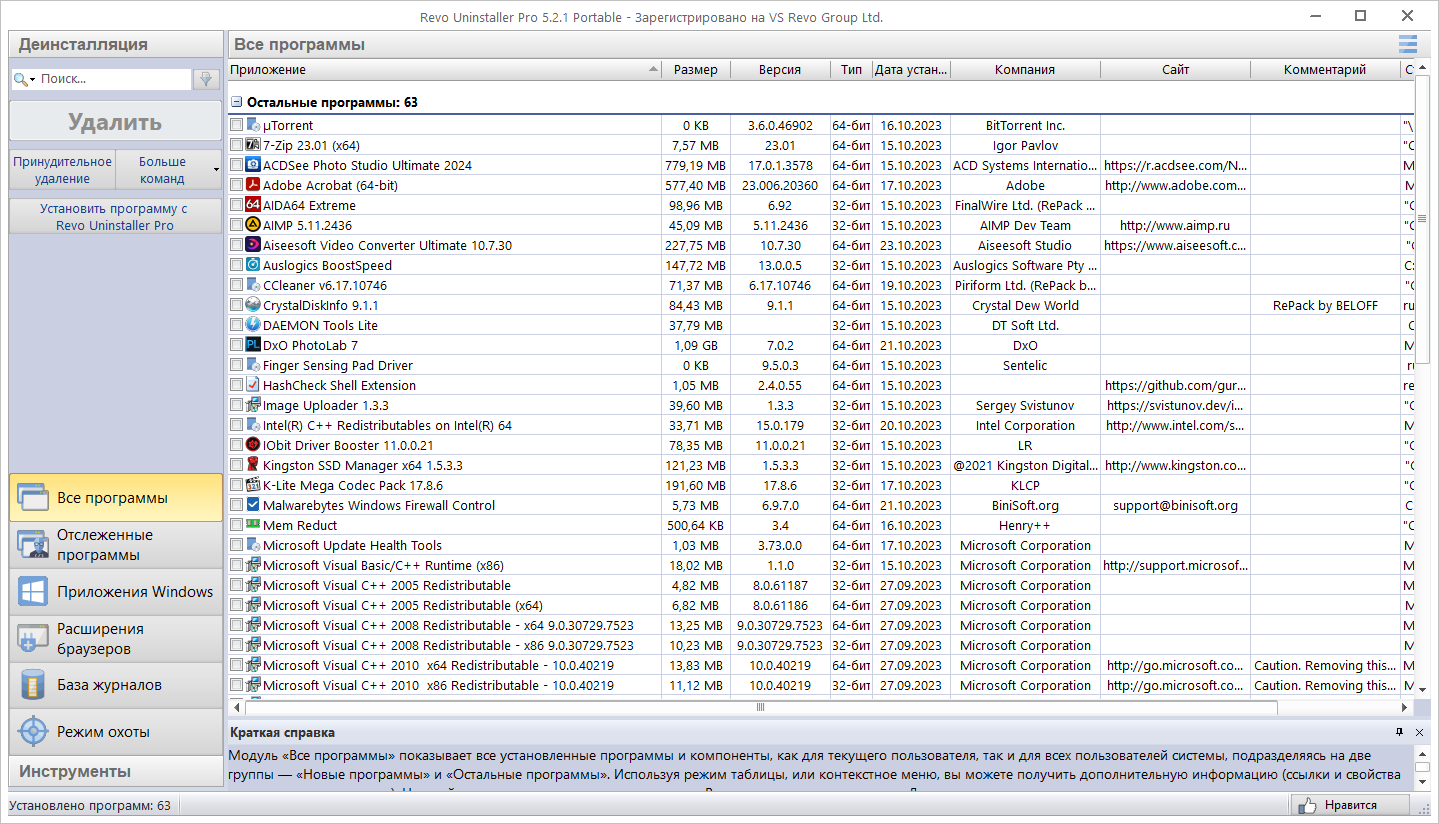Click the DxO PhotoLab 7 icon
The image size is (1439, 824).
253,346
